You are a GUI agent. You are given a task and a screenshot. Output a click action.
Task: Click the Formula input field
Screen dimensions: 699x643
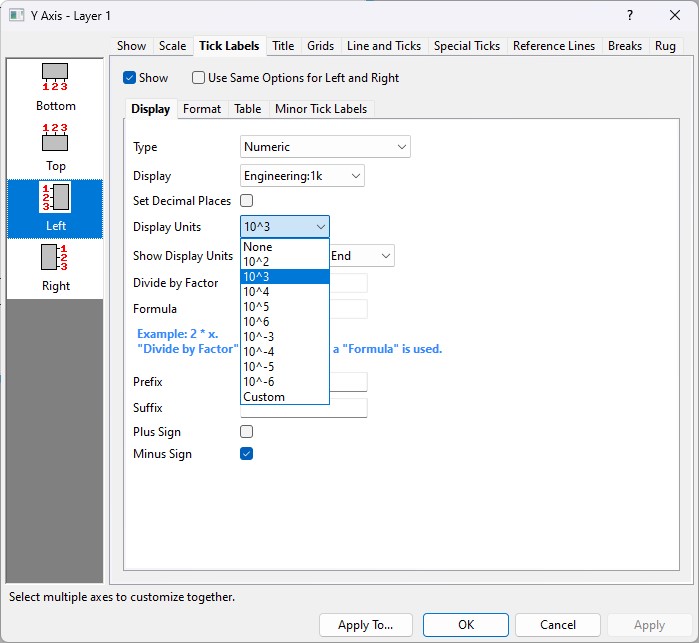point(348,309)
